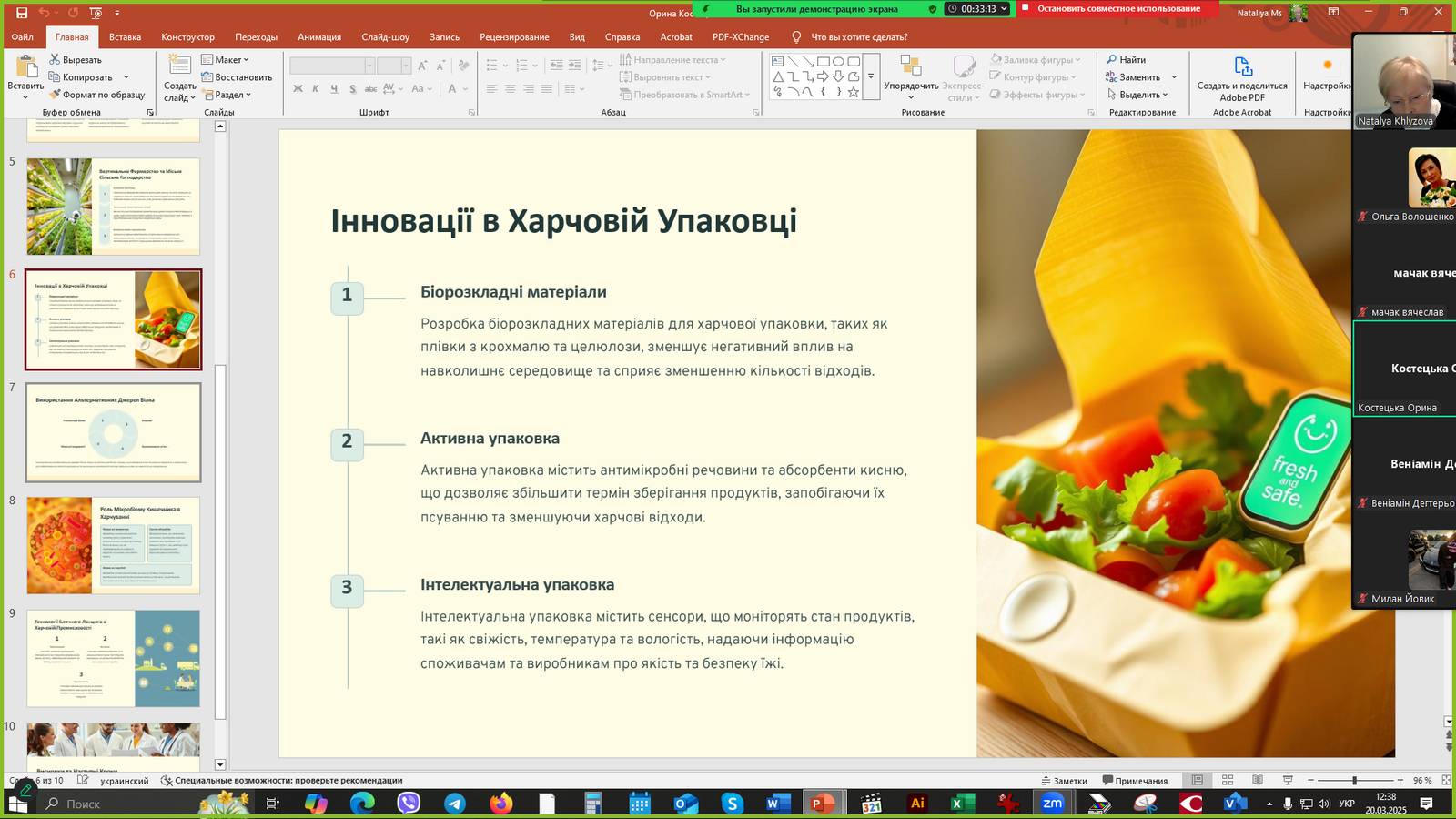Open Viber from the taskbar
This screenshot has width=1456, height=819.
pos(409,804)
